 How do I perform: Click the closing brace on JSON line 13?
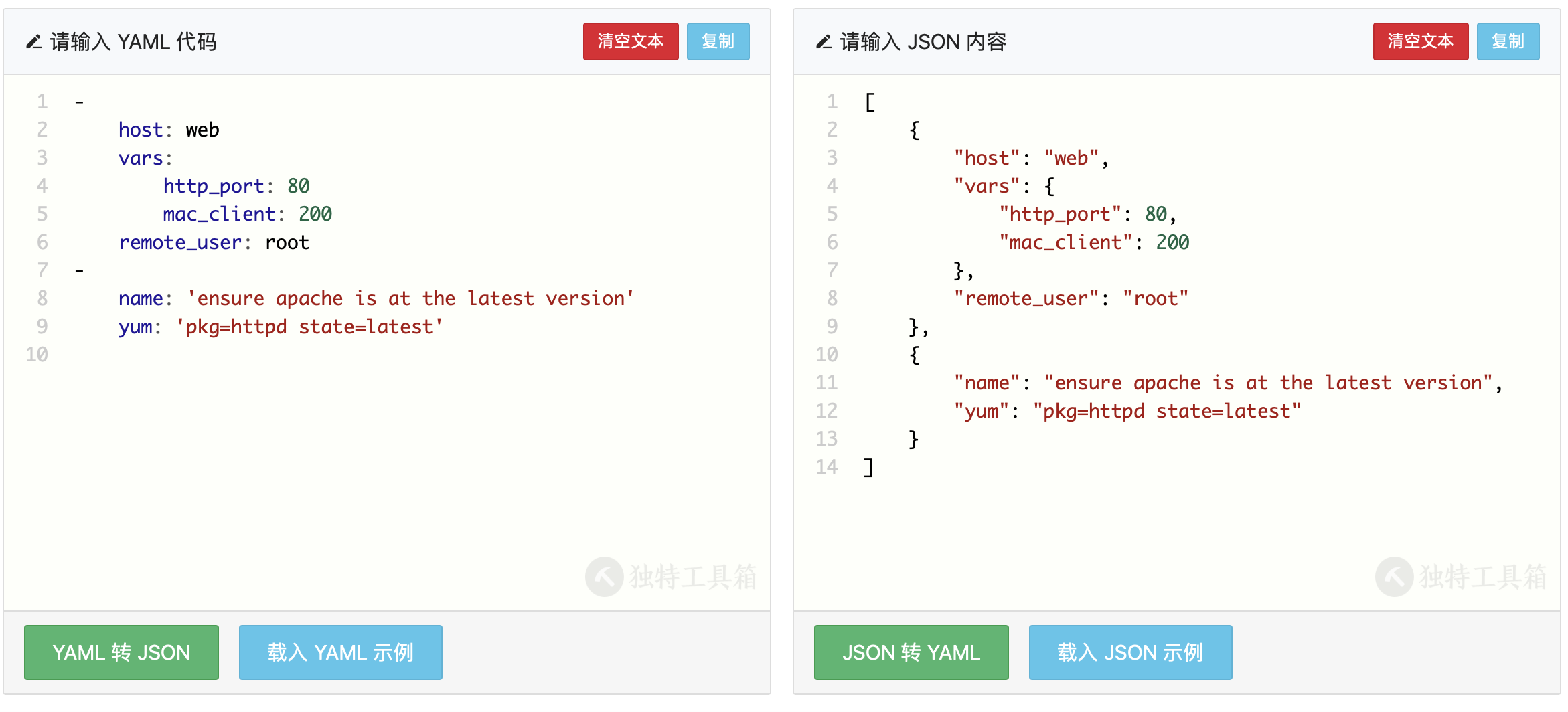tap(914, 439)
